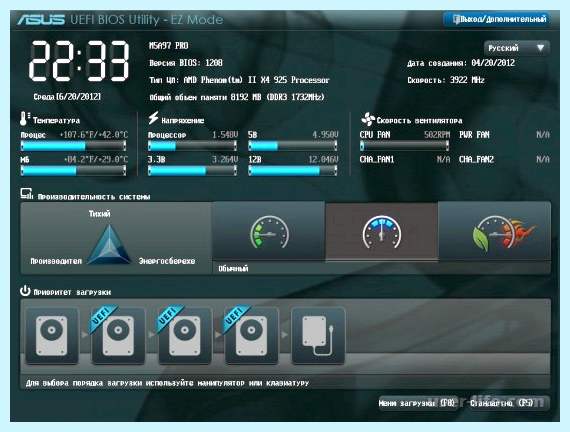
Task: Select the power saving gauge mode
Action: click(269, 232)
